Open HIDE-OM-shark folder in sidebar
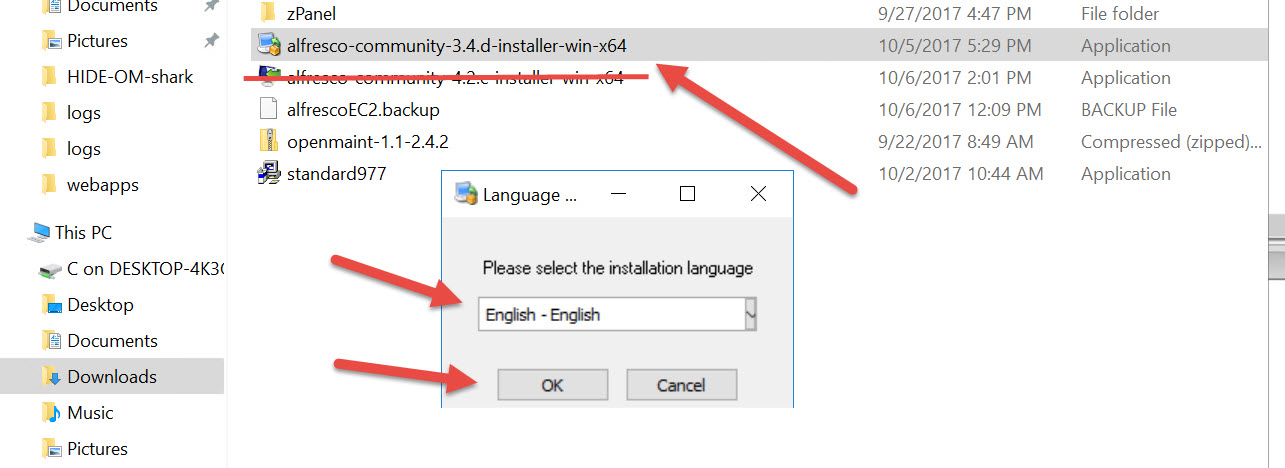Image resolution: width=1285 pixels, height=468 pixels. [x=130, y=77]
